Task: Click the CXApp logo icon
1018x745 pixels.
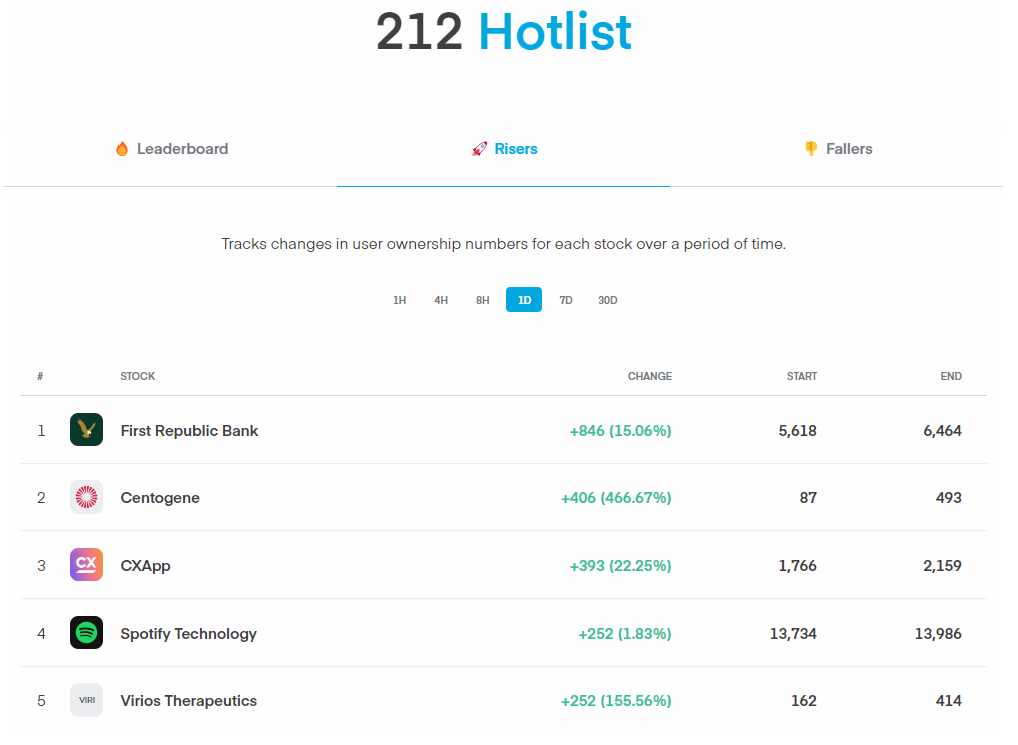Action: coord(86,565)
